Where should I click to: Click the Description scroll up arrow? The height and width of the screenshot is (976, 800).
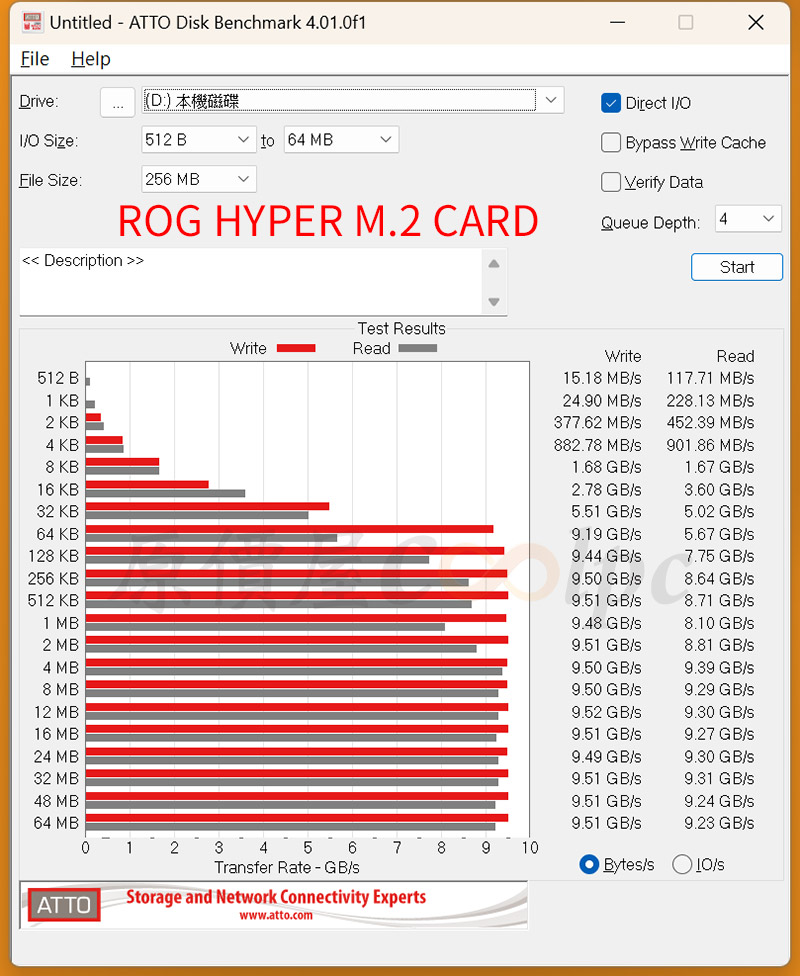click(x=494, y=264)
